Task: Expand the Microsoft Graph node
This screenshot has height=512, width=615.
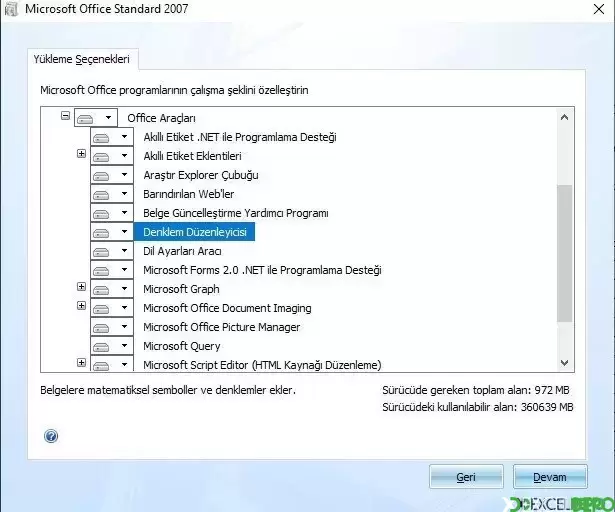Action: point(81,287)
